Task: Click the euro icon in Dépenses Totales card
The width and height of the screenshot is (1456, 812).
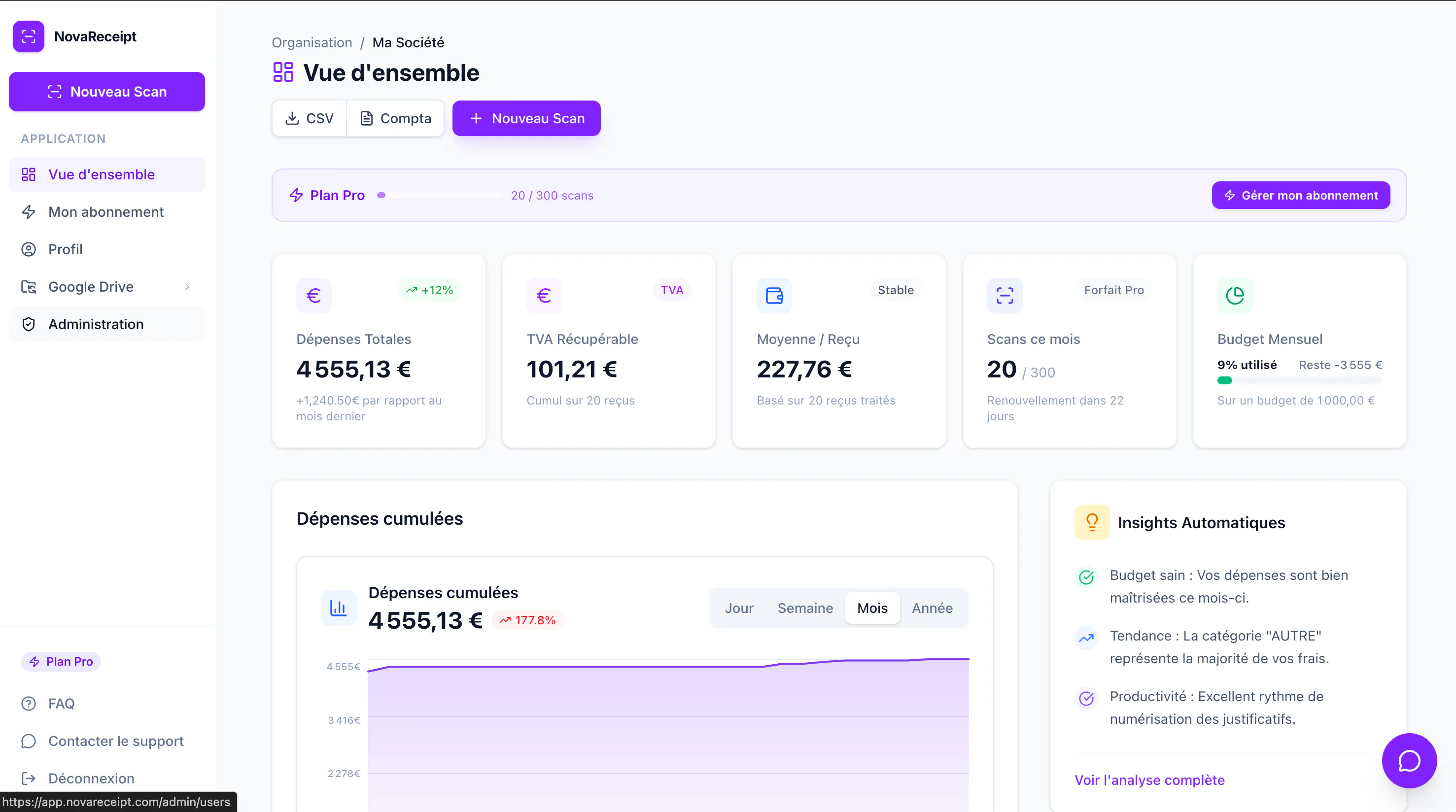Action: (x=313, y=296)
